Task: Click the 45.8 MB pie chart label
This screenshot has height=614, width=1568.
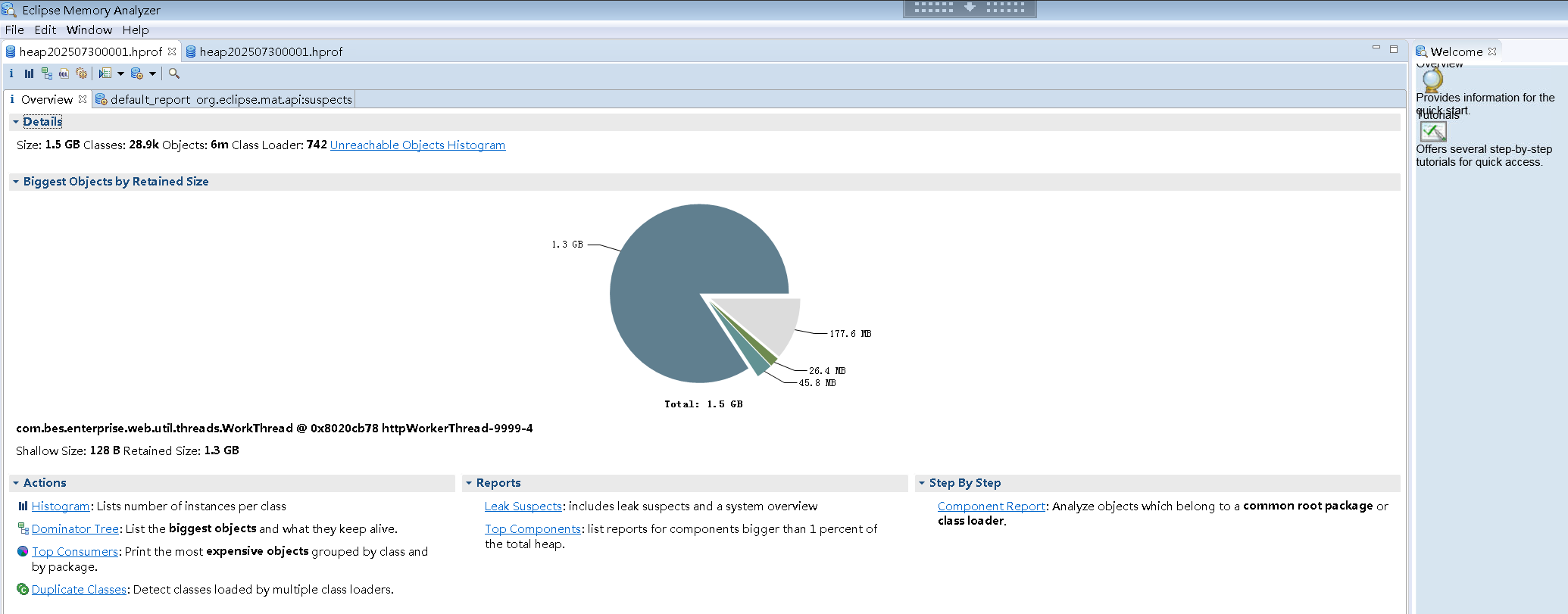Action: point(817,383)
